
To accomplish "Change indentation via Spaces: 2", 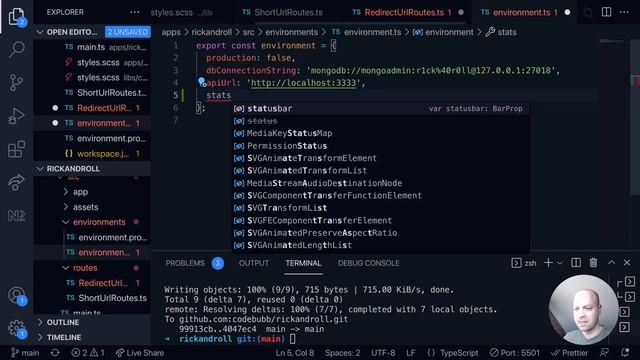I will pyautogui.click(x=342, y=353).
